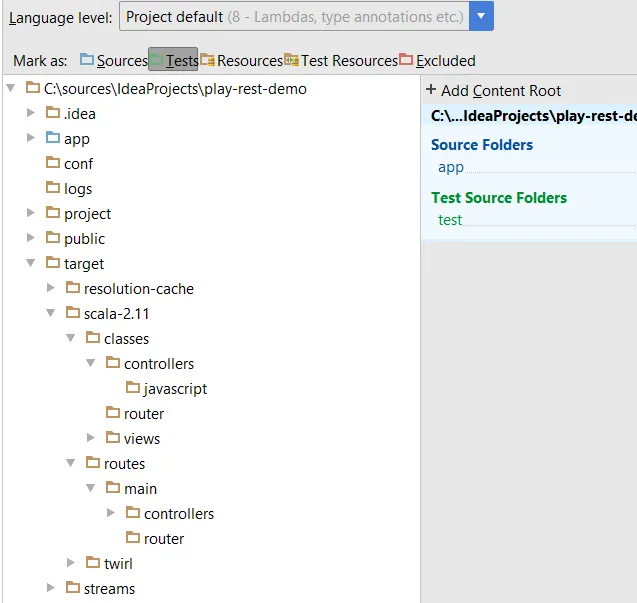This screenshot has height=603, width=637.
Task: Click the Source Folders heading
Action: click(482, 145)
